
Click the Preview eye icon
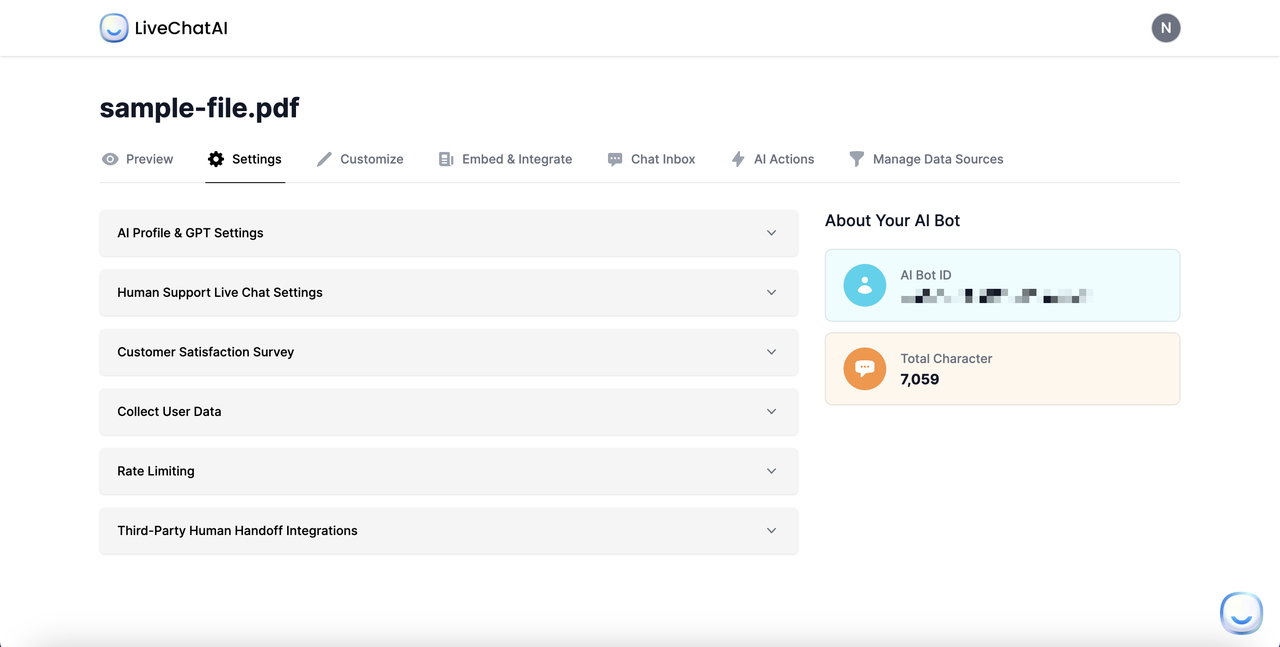110,158
